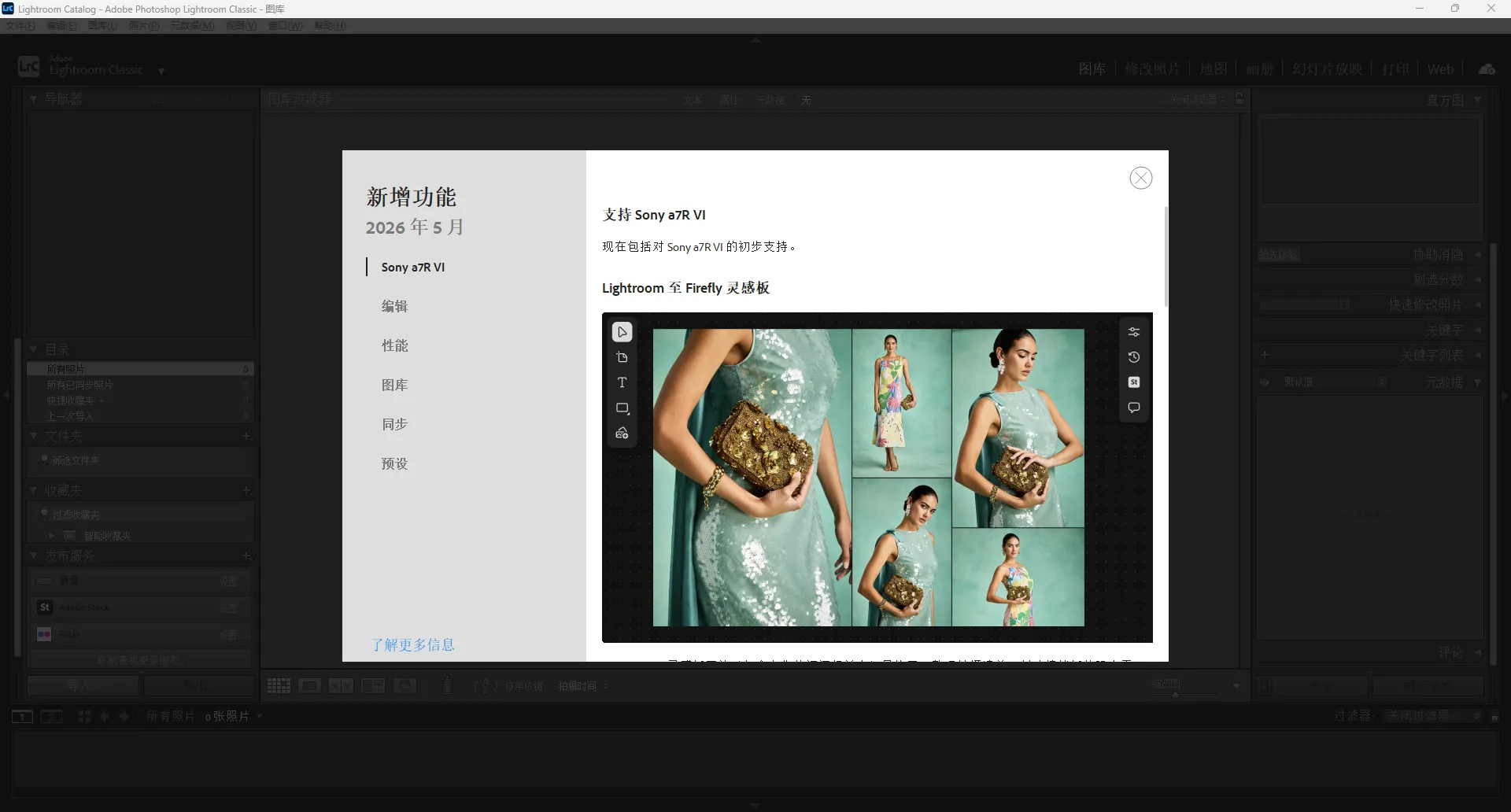Click the plus icon on 关键字列表 panel

point(1265,355)
